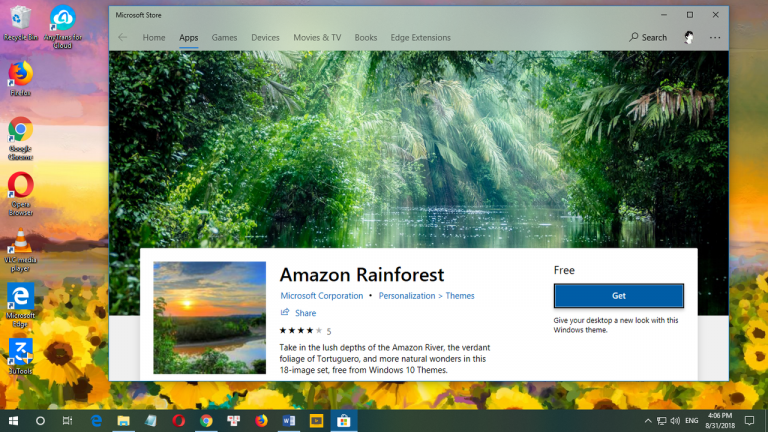This screenshot has width=768, height=432.
Task: Open the Microsoft Corporation publisher link
Action: (322, 295)
